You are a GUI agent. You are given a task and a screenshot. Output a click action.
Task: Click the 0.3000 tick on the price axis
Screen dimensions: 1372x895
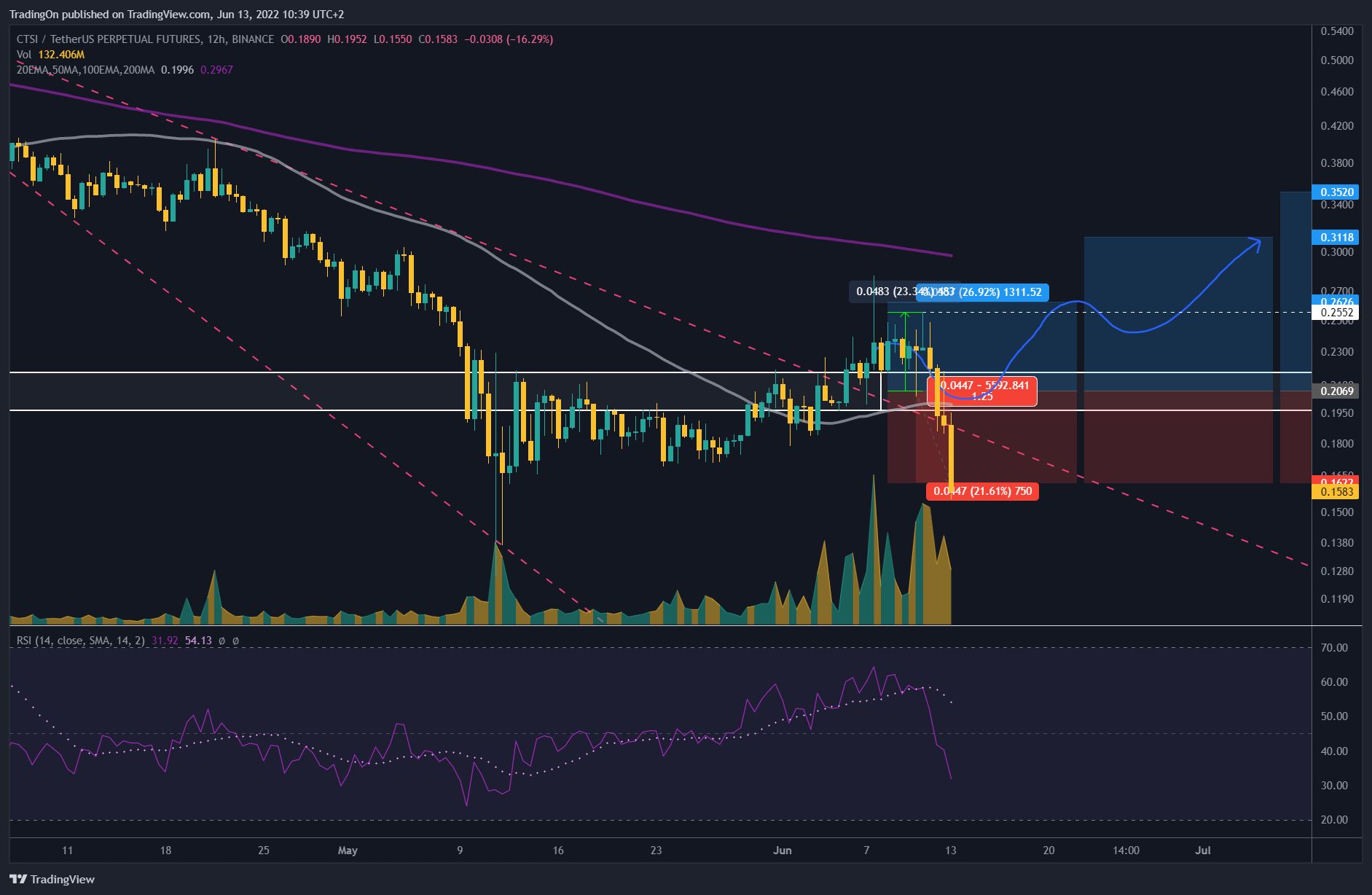coord(1337,252)
